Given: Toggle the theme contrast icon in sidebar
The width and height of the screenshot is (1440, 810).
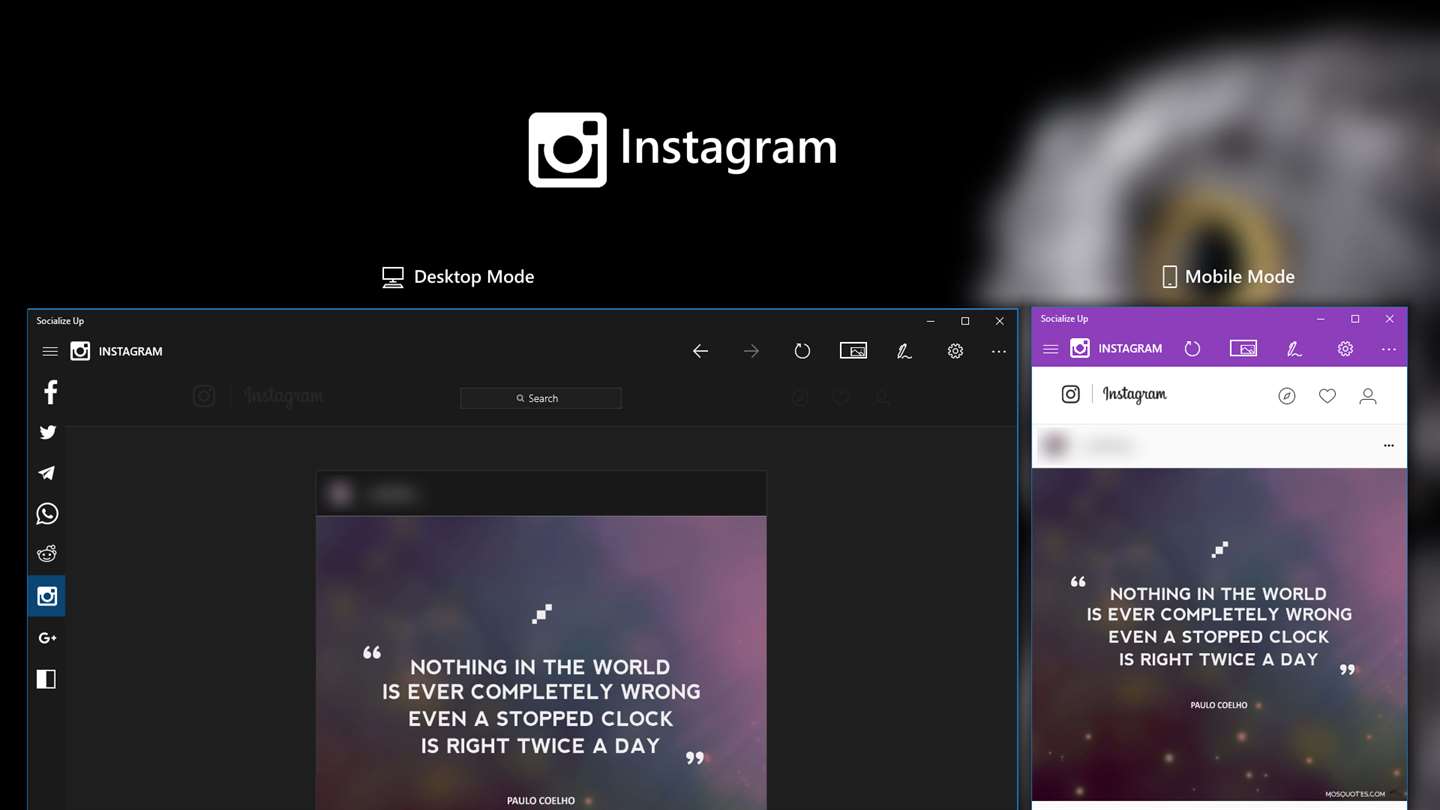Looking at the screenshot, I should point(47,680).
